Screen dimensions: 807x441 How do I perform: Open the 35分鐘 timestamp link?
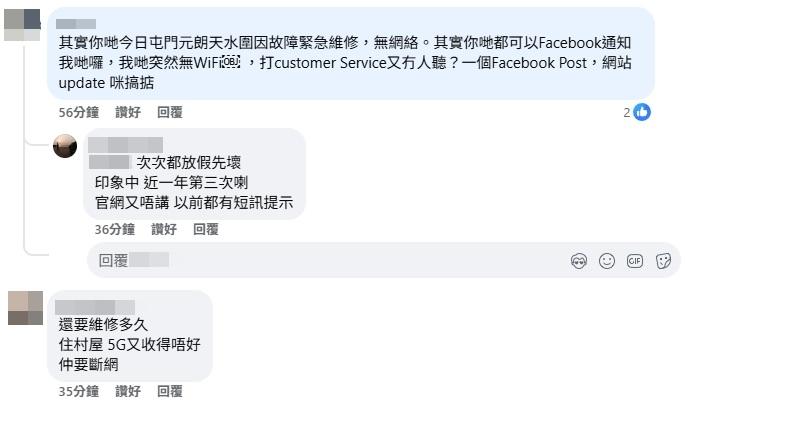[78, 391]
